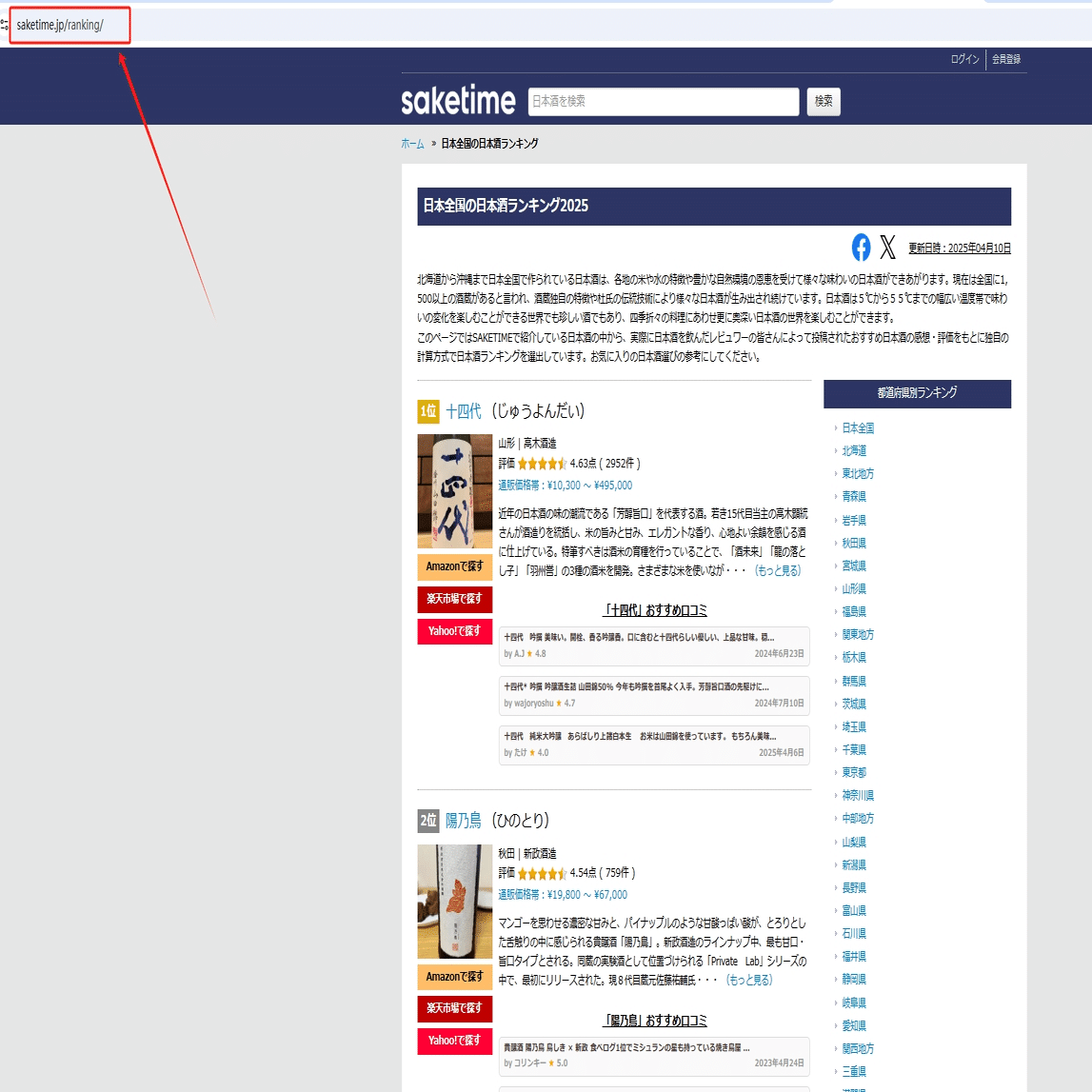Viewport: 1092px width, 1092px height.
Task: Click Yahoo!で探す under 十四代
Action: point(455,631)
